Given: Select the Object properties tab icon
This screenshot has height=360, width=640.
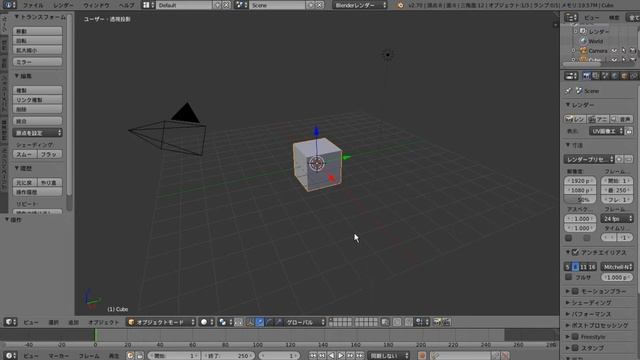Looking at the screenshot, I should 624,76.
